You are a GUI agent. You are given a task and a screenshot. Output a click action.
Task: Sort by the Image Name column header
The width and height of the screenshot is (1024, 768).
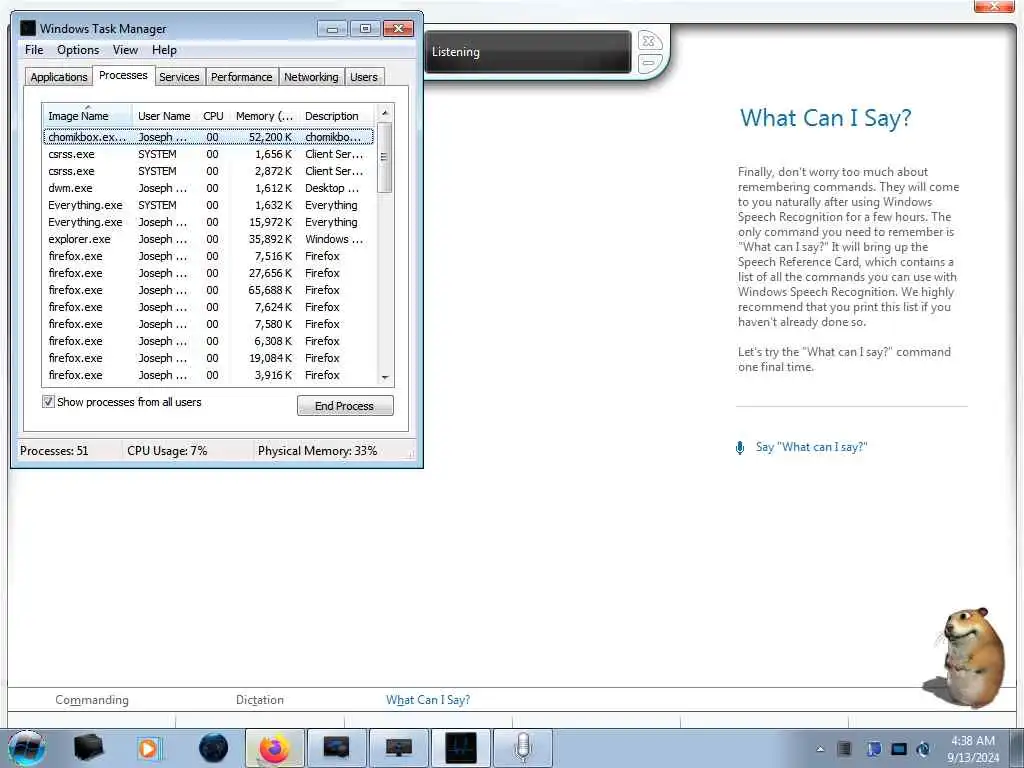[x=87, y=116]
